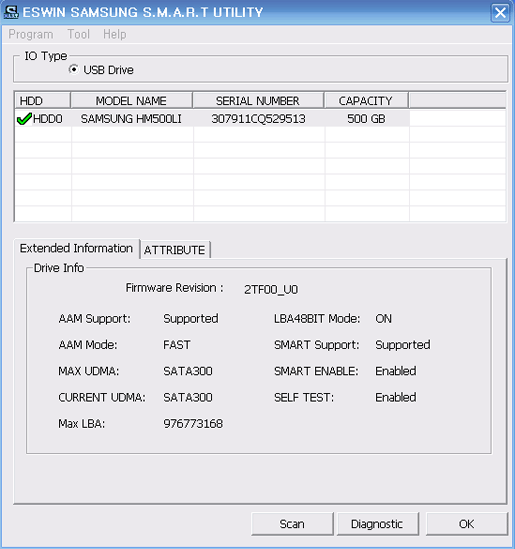Click the AAM Mode value FAST
515x549 pixels.
click(x=177, y=345)
